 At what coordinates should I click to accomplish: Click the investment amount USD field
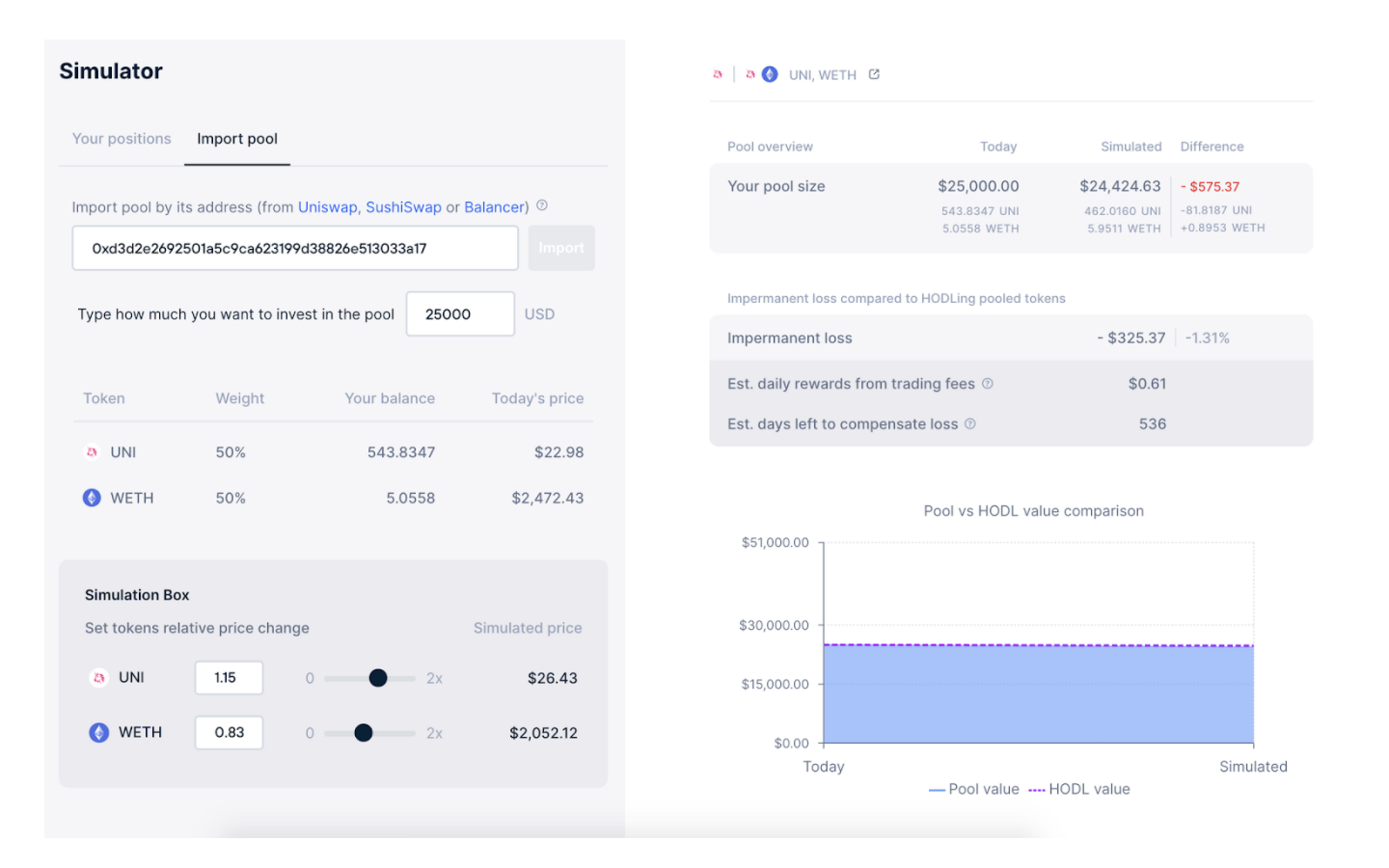[460, 314]
